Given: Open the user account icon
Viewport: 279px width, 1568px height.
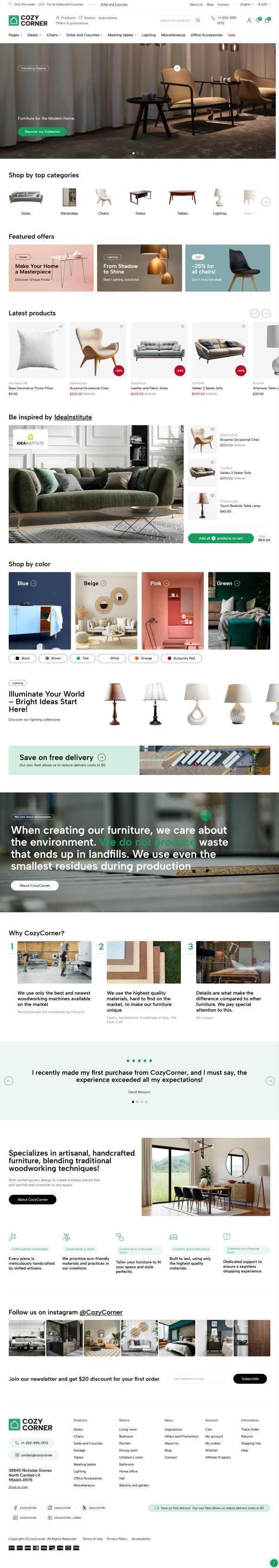Looking at the screenshot, I should pyautogui.click(x=249, y=20).
